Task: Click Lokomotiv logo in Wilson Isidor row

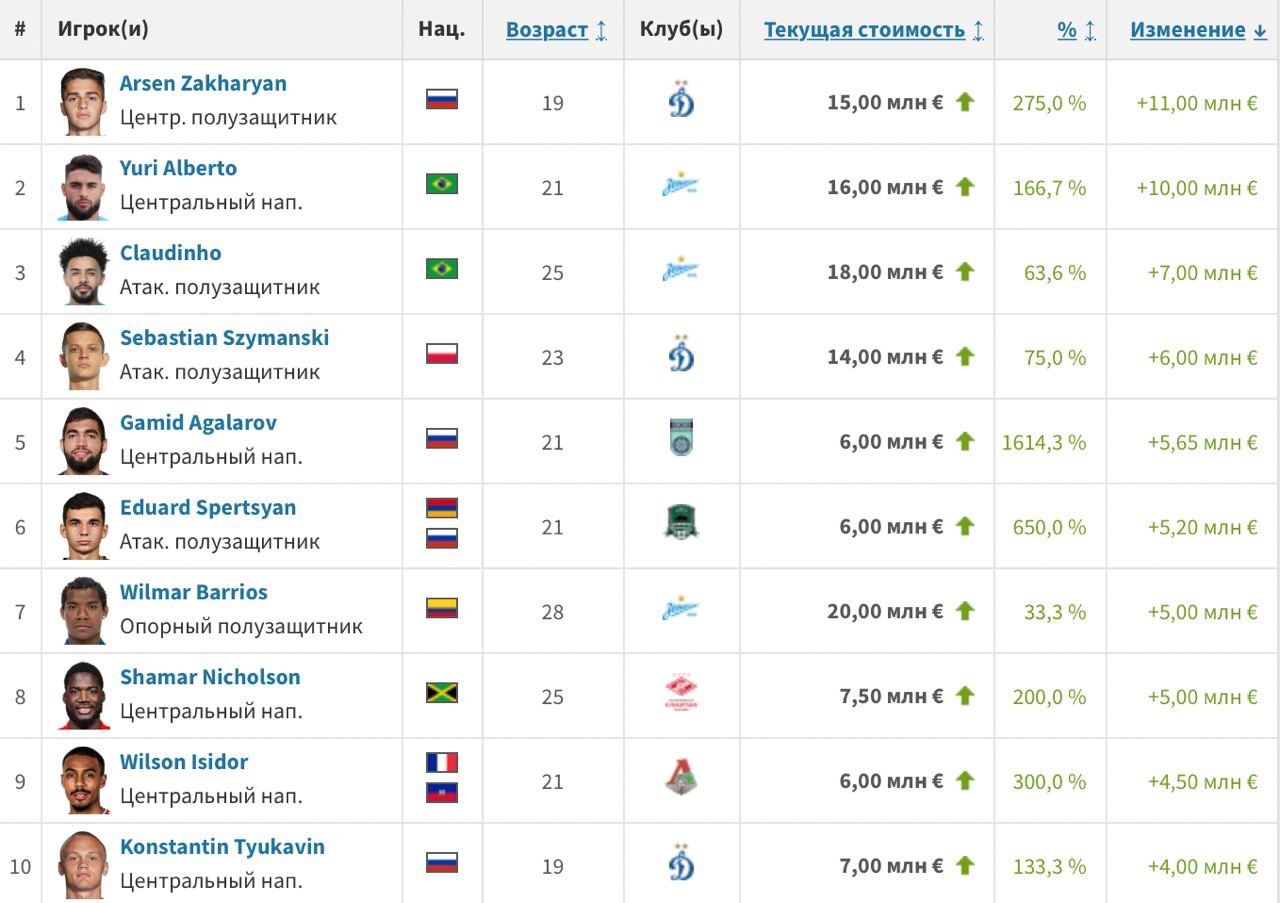Action: click(681, 779)
